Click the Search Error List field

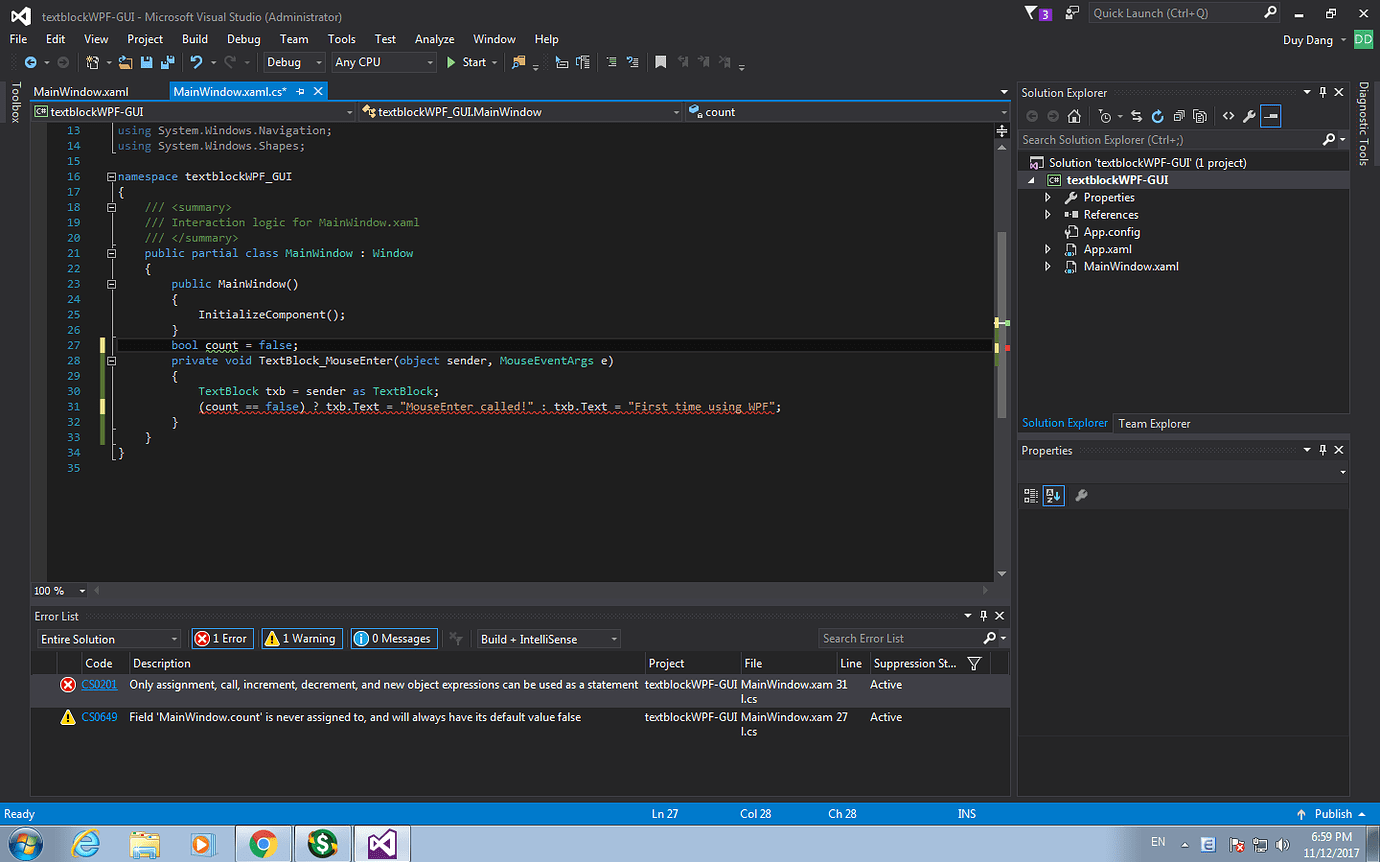click(898, 638)
